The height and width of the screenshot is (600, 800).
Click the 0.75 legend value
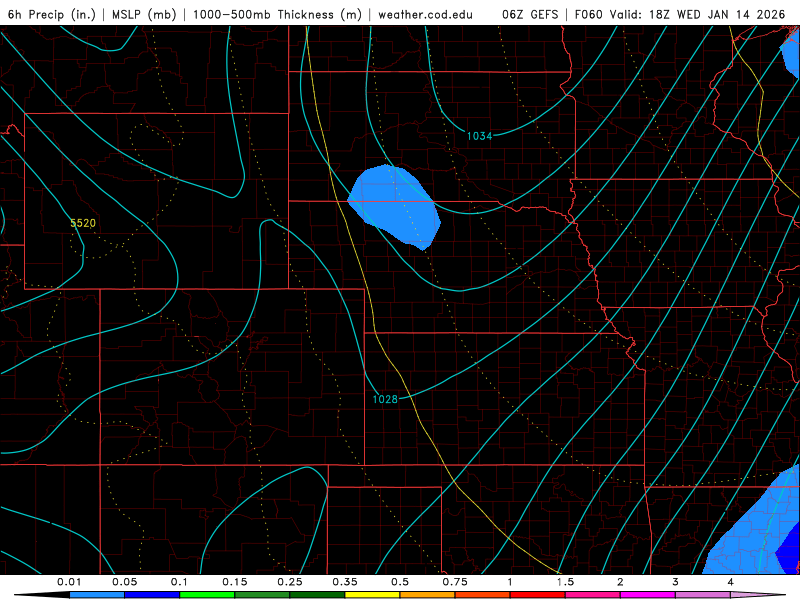point(455,582)
